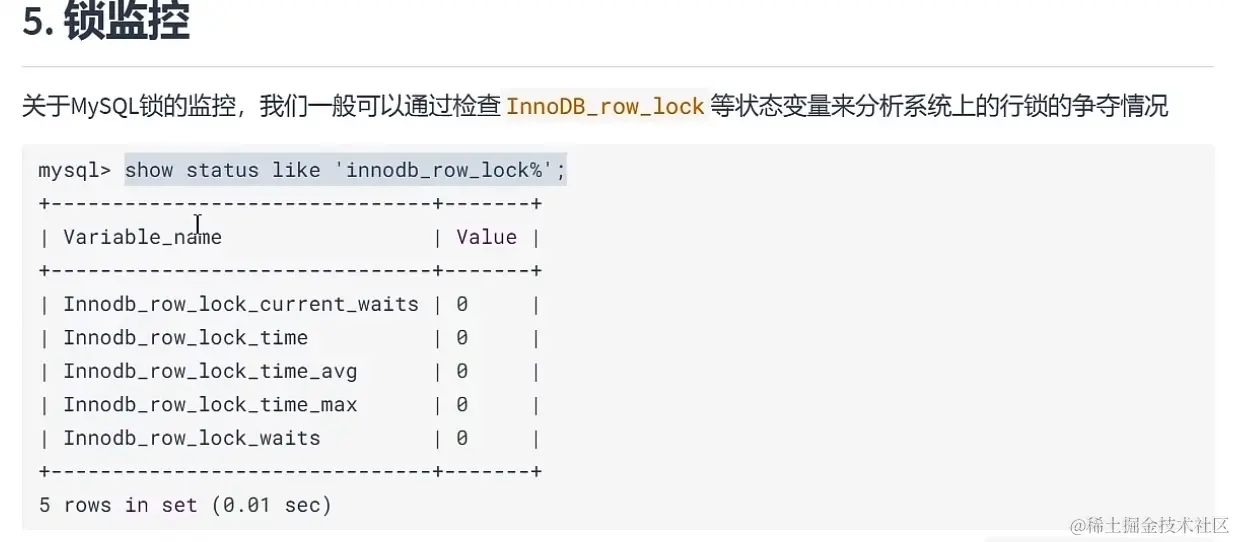1236x542 pixels.
Task: Click the inline code InnoDB_row_lock
Action: coord(605,106)
